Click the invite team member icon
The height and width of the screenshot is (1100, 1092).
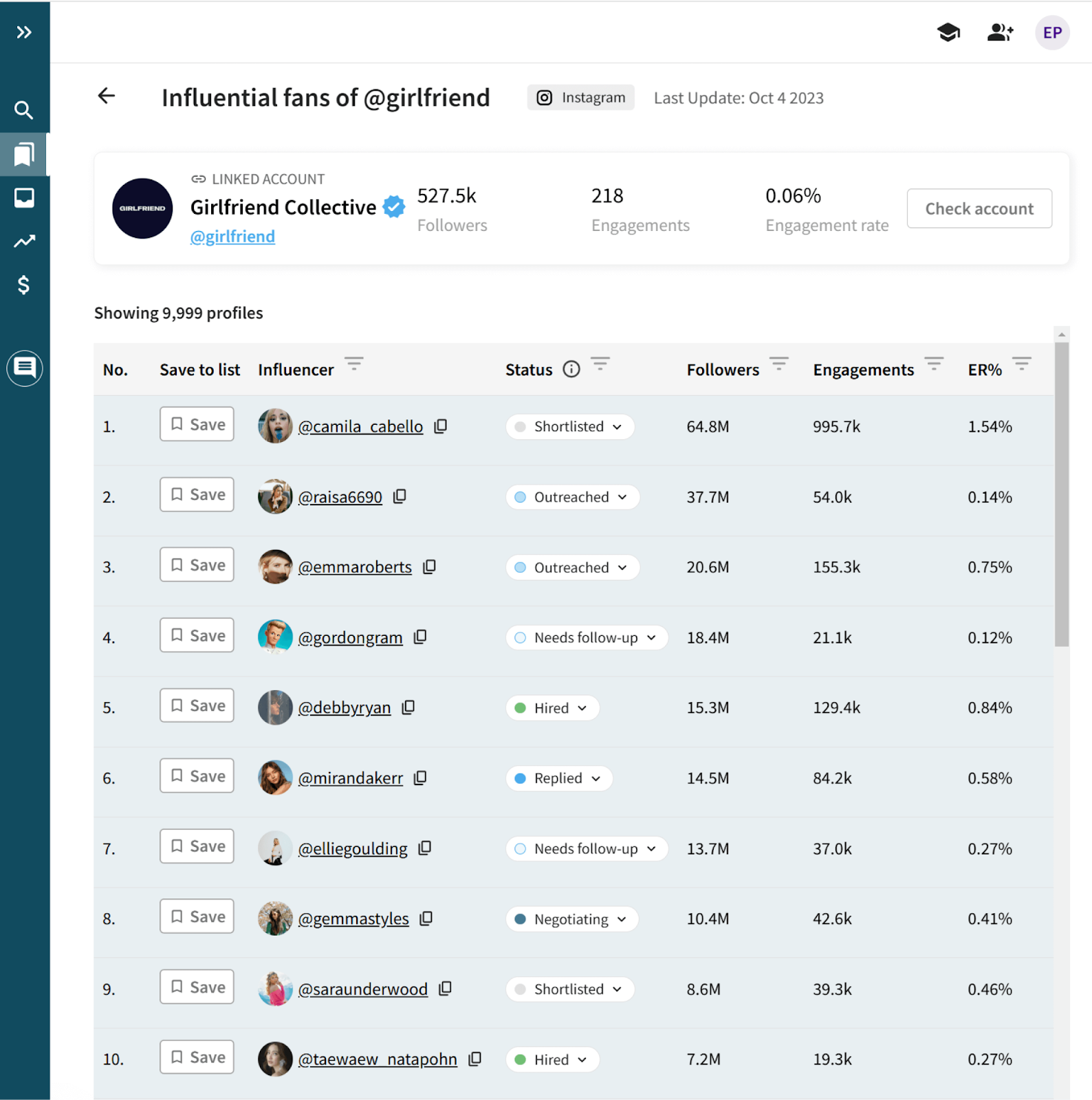pyautogui.click(x=1001, y=32)
